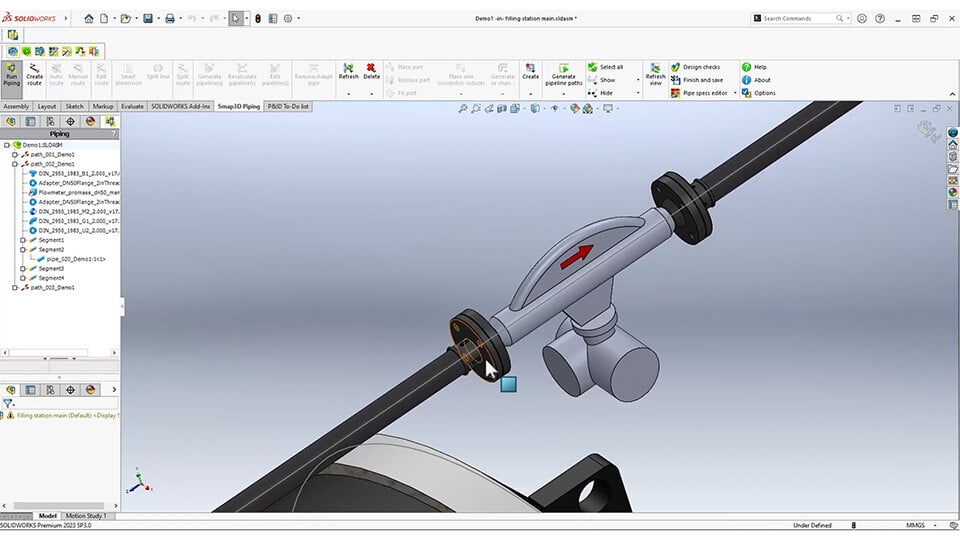
Task: Click the MMGS unit system in the status bar
Action: 915,525
